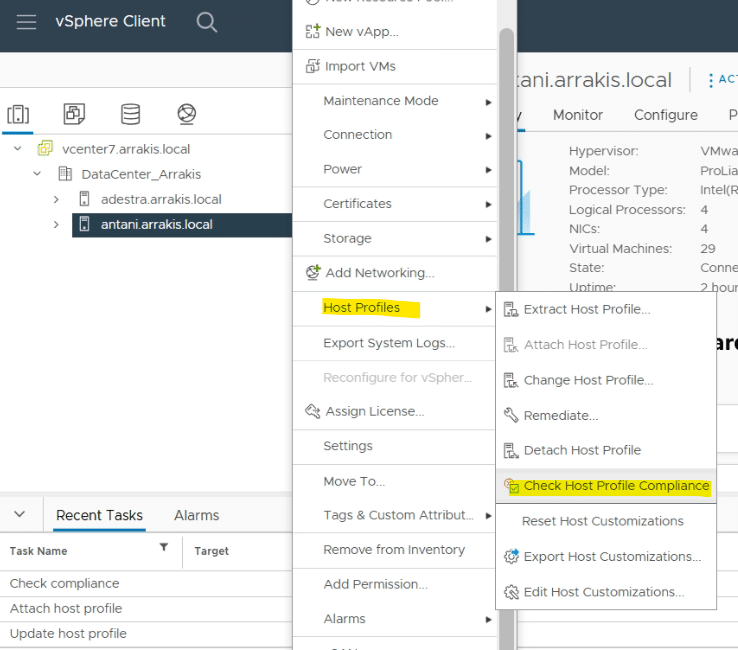Click the Remediate wrench icon
This screenshot has width=738, height=650.
point(511,415)
